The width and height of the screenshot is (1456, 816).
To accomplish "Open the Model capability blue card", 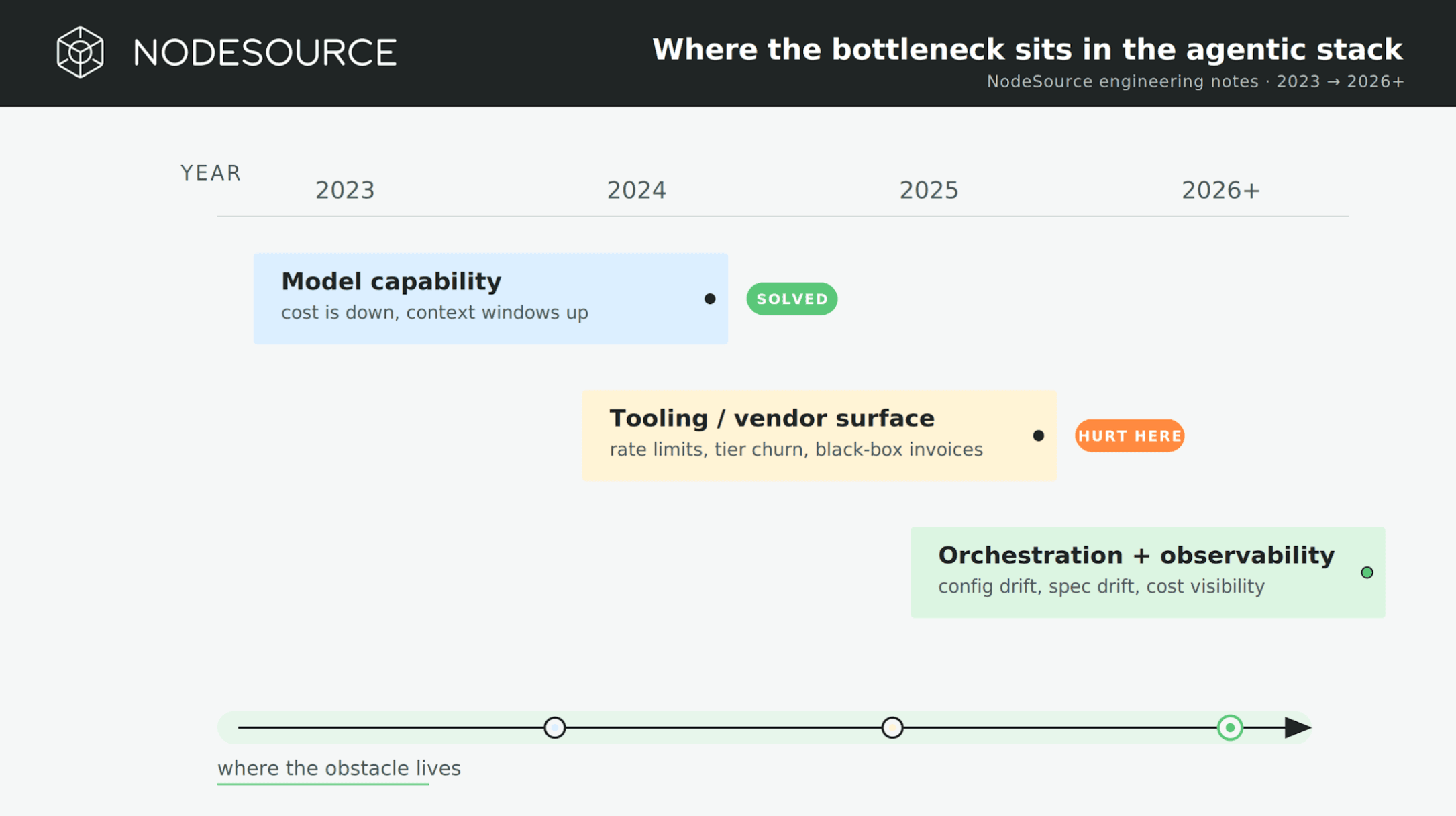I will pyautogui.click(x=490, y=299).
